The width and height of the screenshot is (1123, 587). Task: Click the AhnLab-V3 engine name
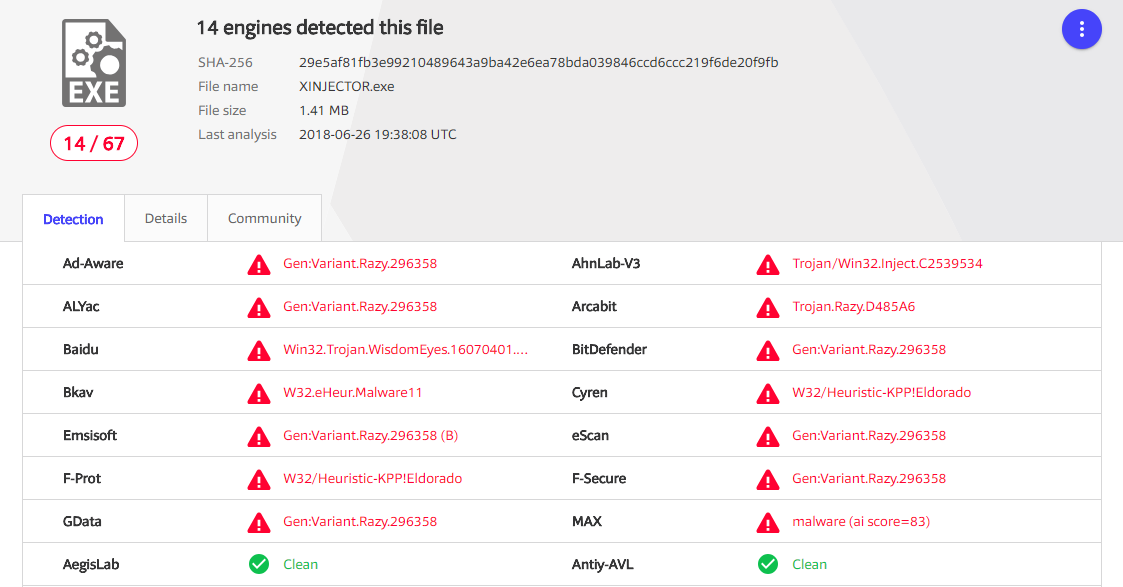click(606, 263)
